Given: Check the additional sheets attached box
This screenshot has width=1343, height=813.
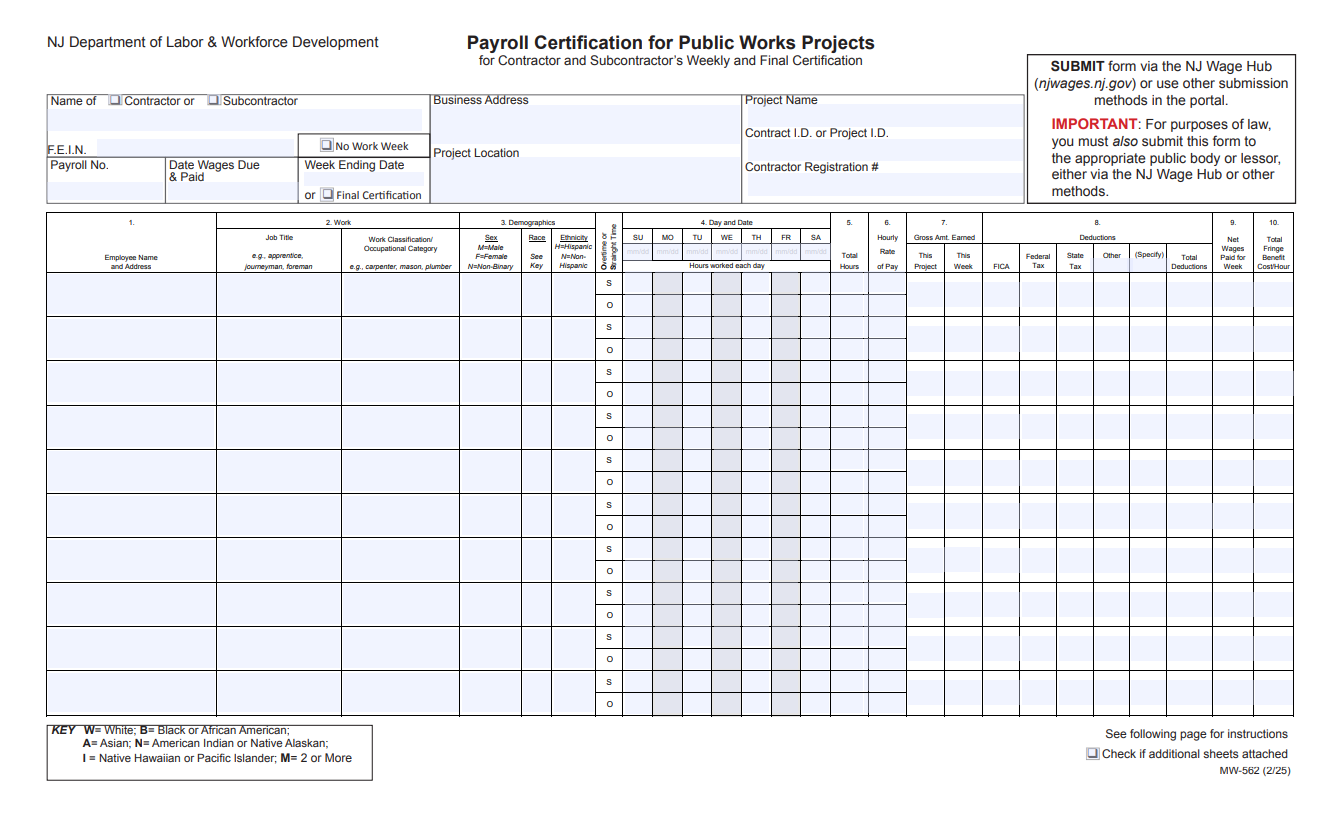Looking at the screenshot, I should (x=1093, y=754).
